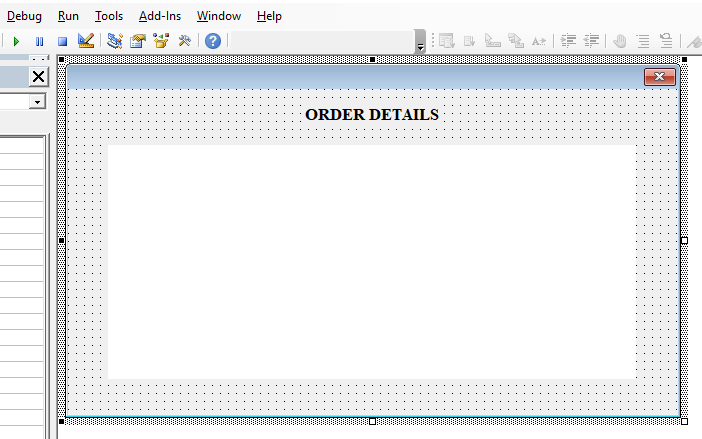The image size is (702, 439).
Task: Open the Object Browser icon
Action: 161,41
